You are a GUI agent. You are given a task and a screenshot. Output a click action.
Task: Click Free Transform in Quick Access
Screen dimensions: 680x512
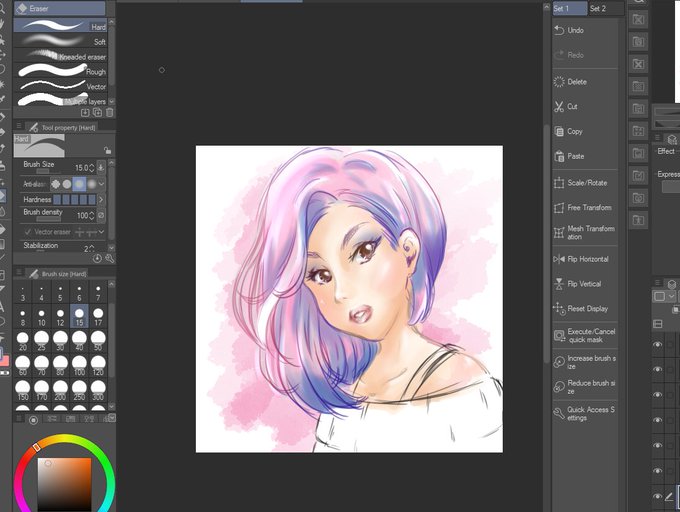[x=585, y=208]
